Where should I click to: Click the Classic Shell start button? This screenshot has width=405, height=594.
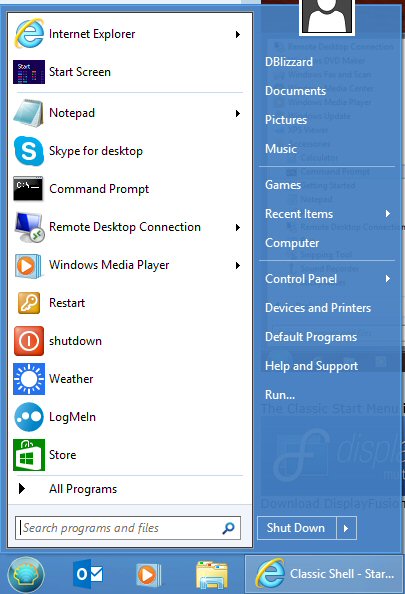(26, 575)
